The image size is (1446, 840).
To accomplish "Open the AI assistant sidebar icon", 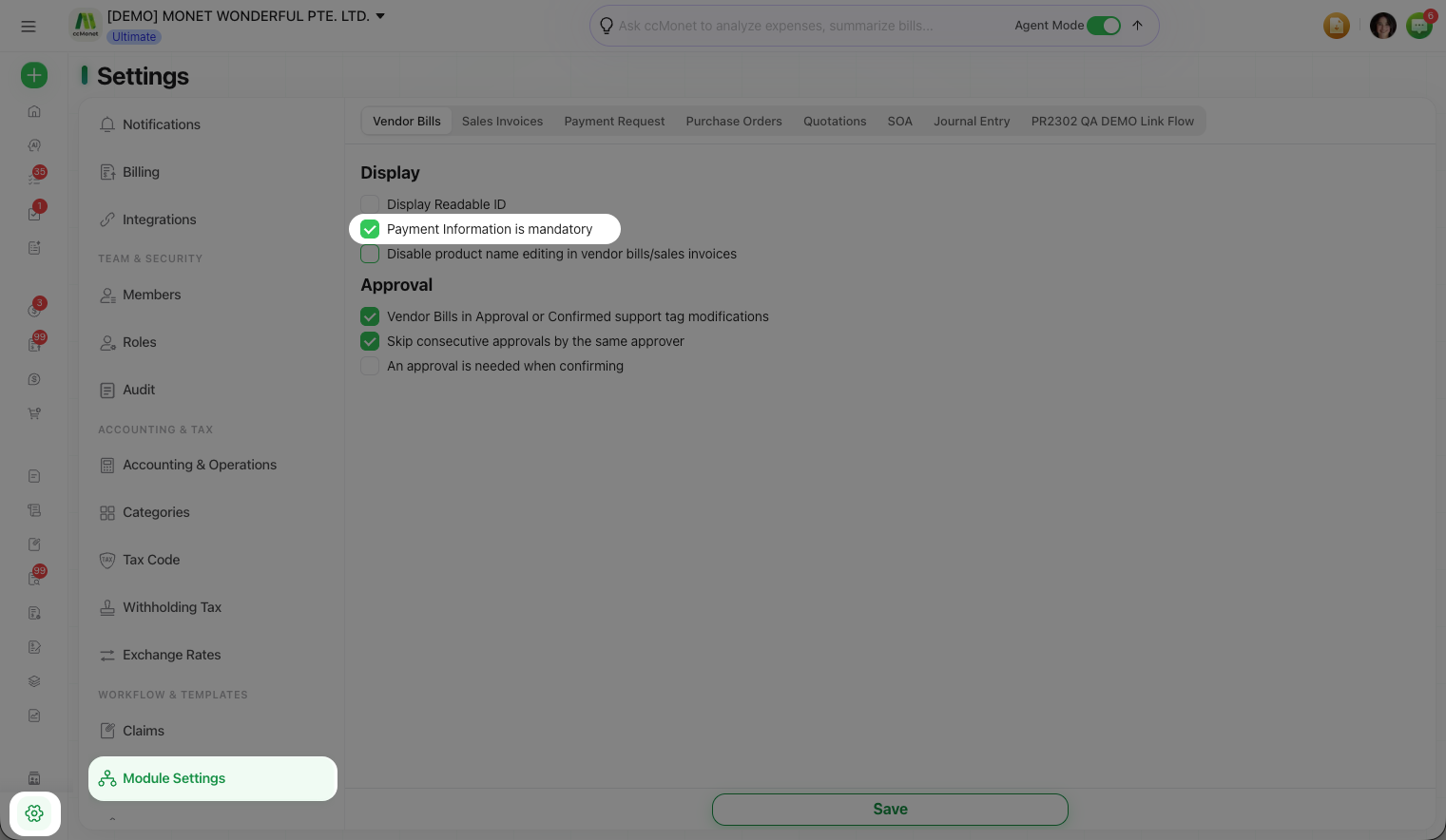I will [x=34, y=145].
